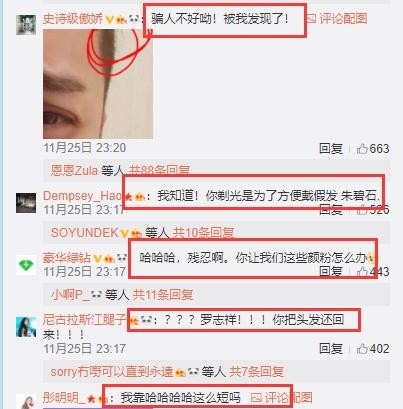Expand 共11条回复 replies thread
Image resolution: width=403 pixels, height=409 pixels.
click(x=163, y=295)
